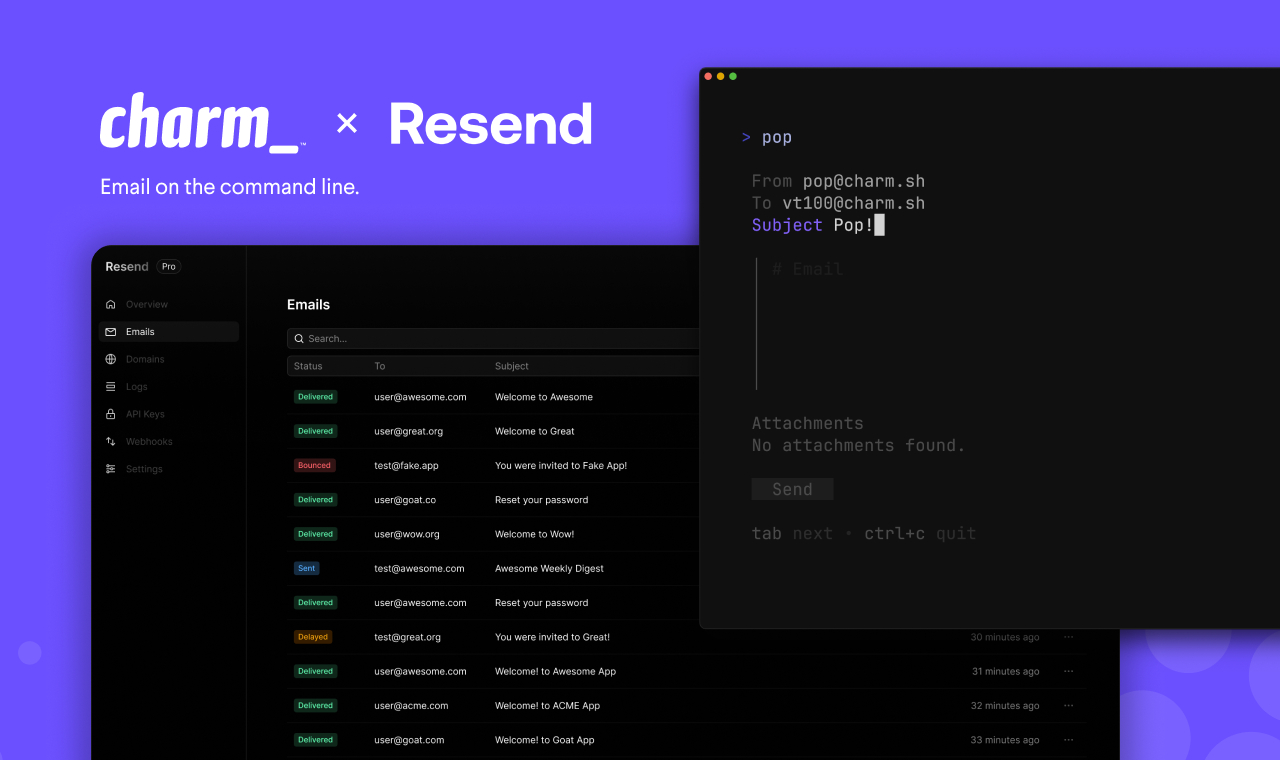Open more options for 30 minutes ago row

[1068, 637]
